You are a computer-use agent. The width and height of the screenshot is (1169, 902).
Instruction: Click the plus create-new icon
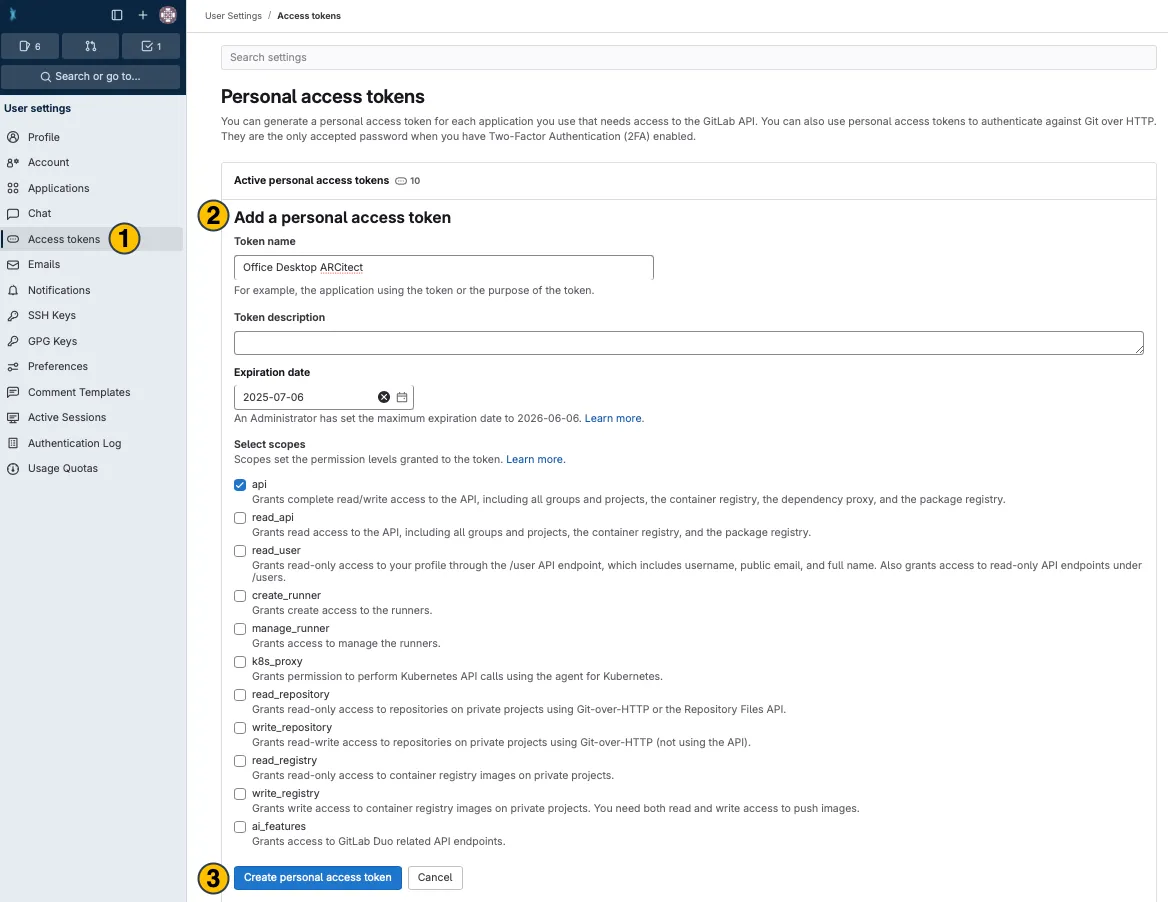(x=143, y=15)
